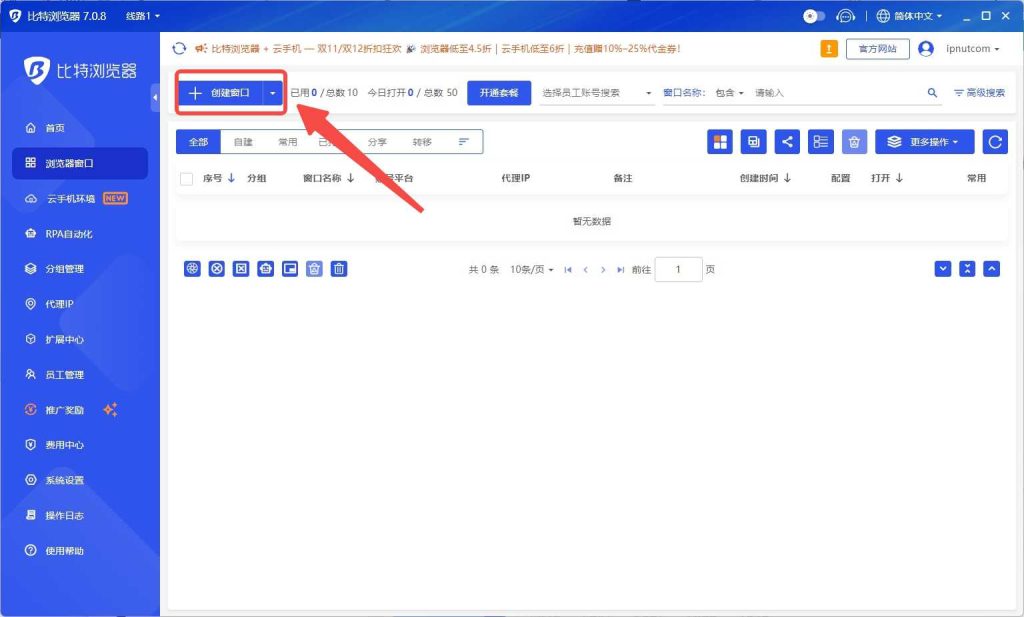1024x617 pixels.
Task: Toggle the switch in the title bar
Action: click(x=814, y=16)
